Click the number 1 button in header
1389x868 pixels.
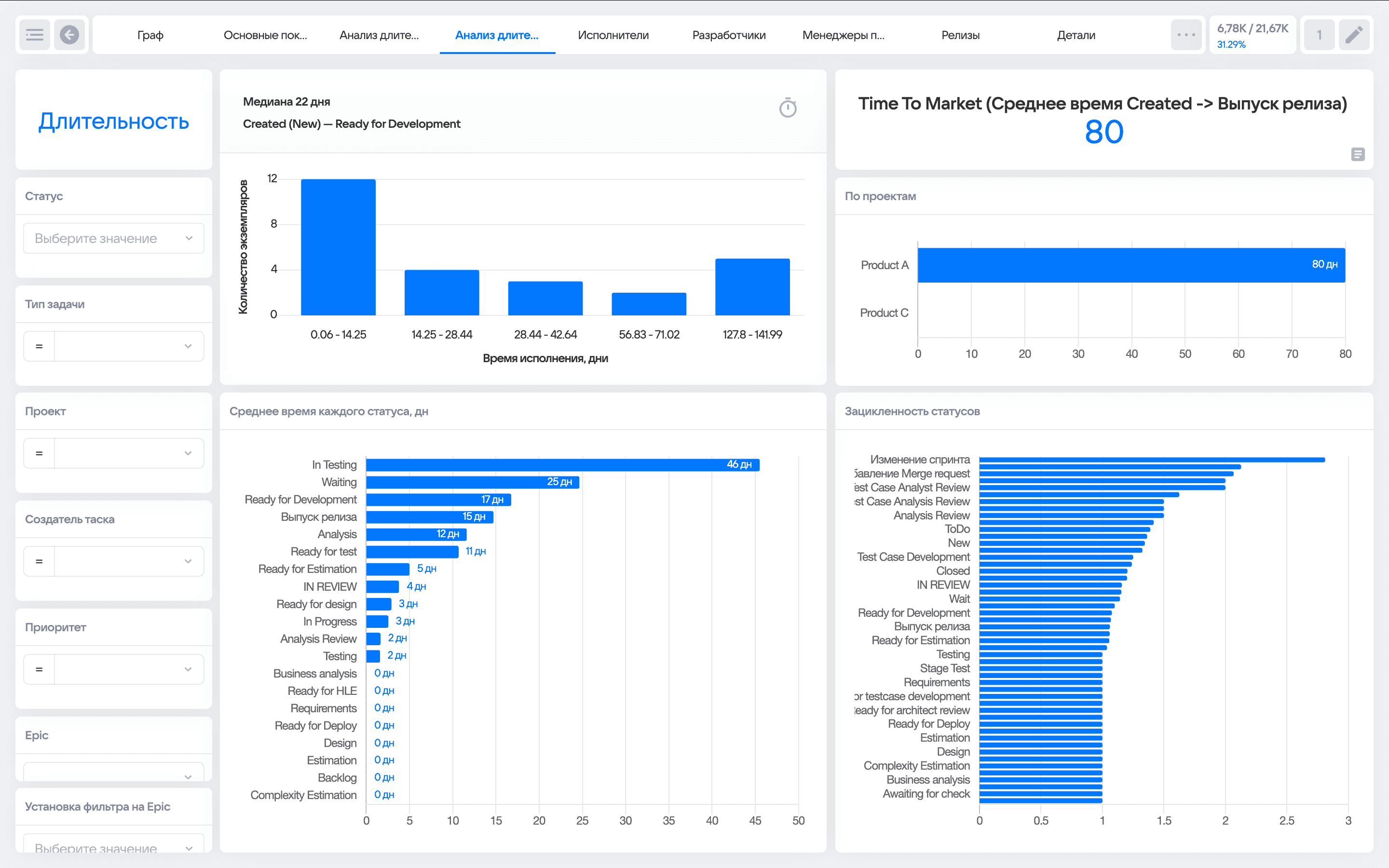tap(1319, 35)
